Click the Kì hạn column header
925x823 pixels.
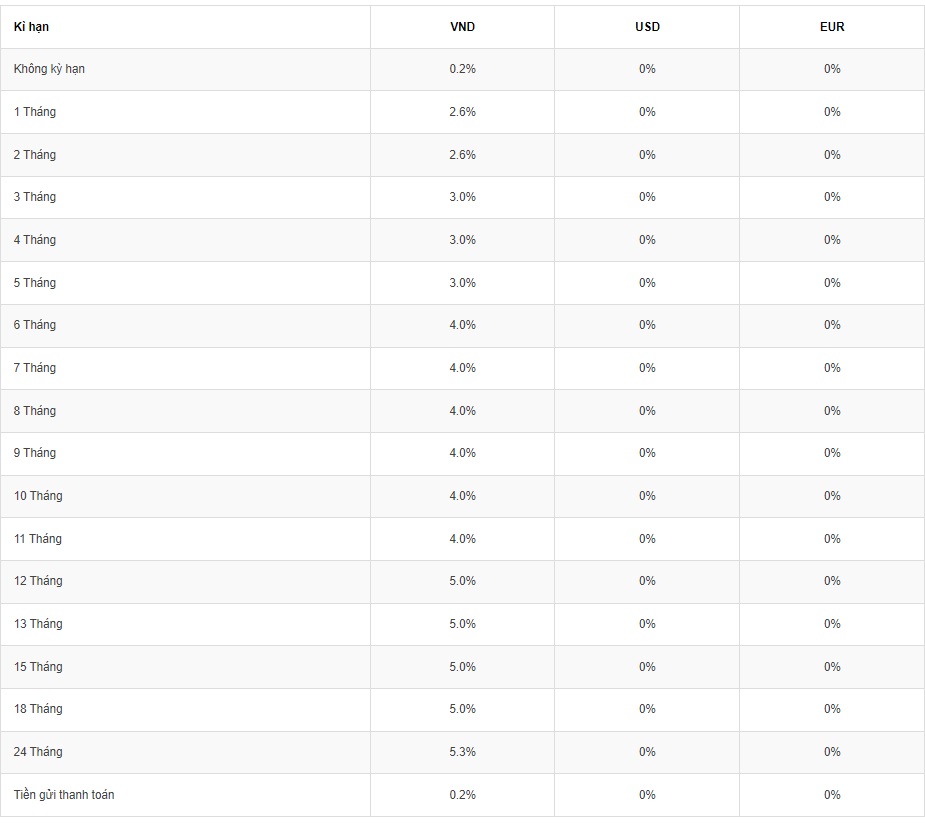[x=31, y=27]
